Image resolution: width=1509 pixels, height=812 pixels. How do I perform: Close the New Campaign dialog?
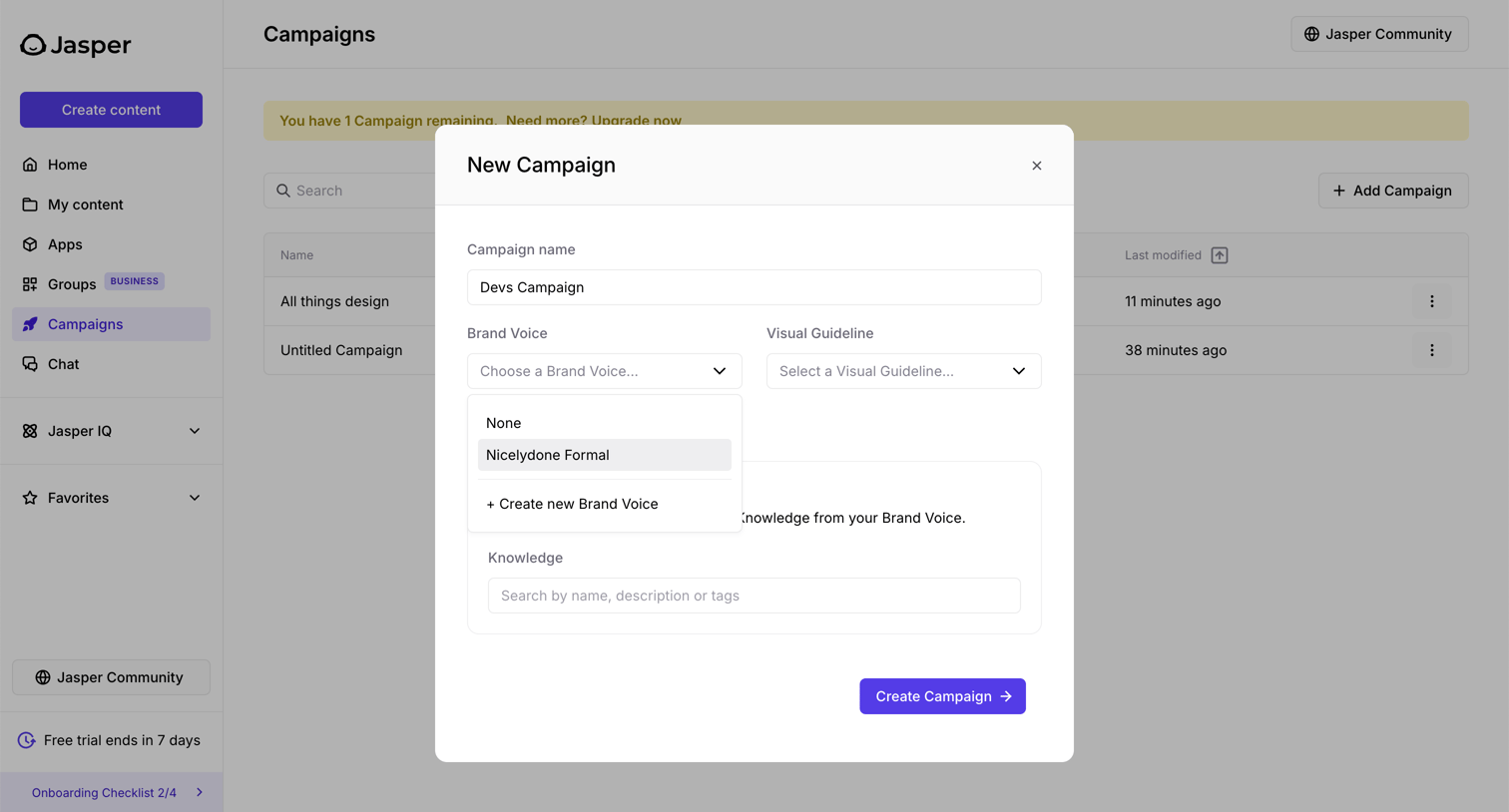[1037, 166]
